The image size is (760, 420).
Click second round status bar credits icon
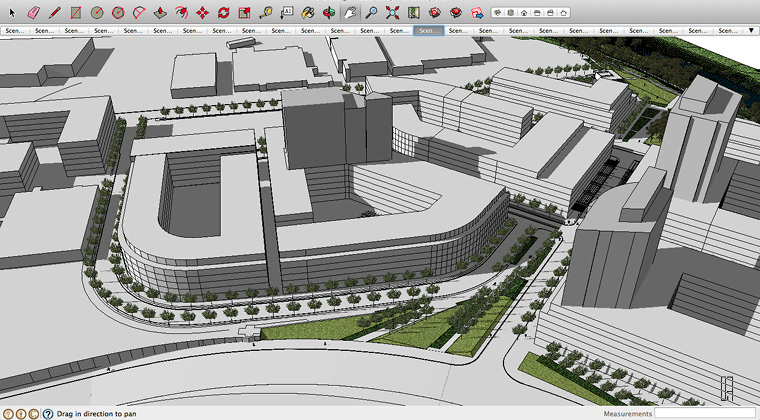[21, 414]
